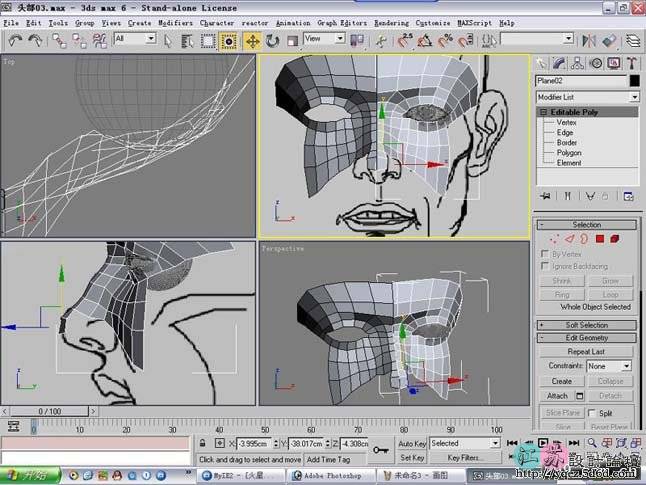The image size is (646, 485).
Task: Toggle the Show End Result icon
Action: (568, 196)
